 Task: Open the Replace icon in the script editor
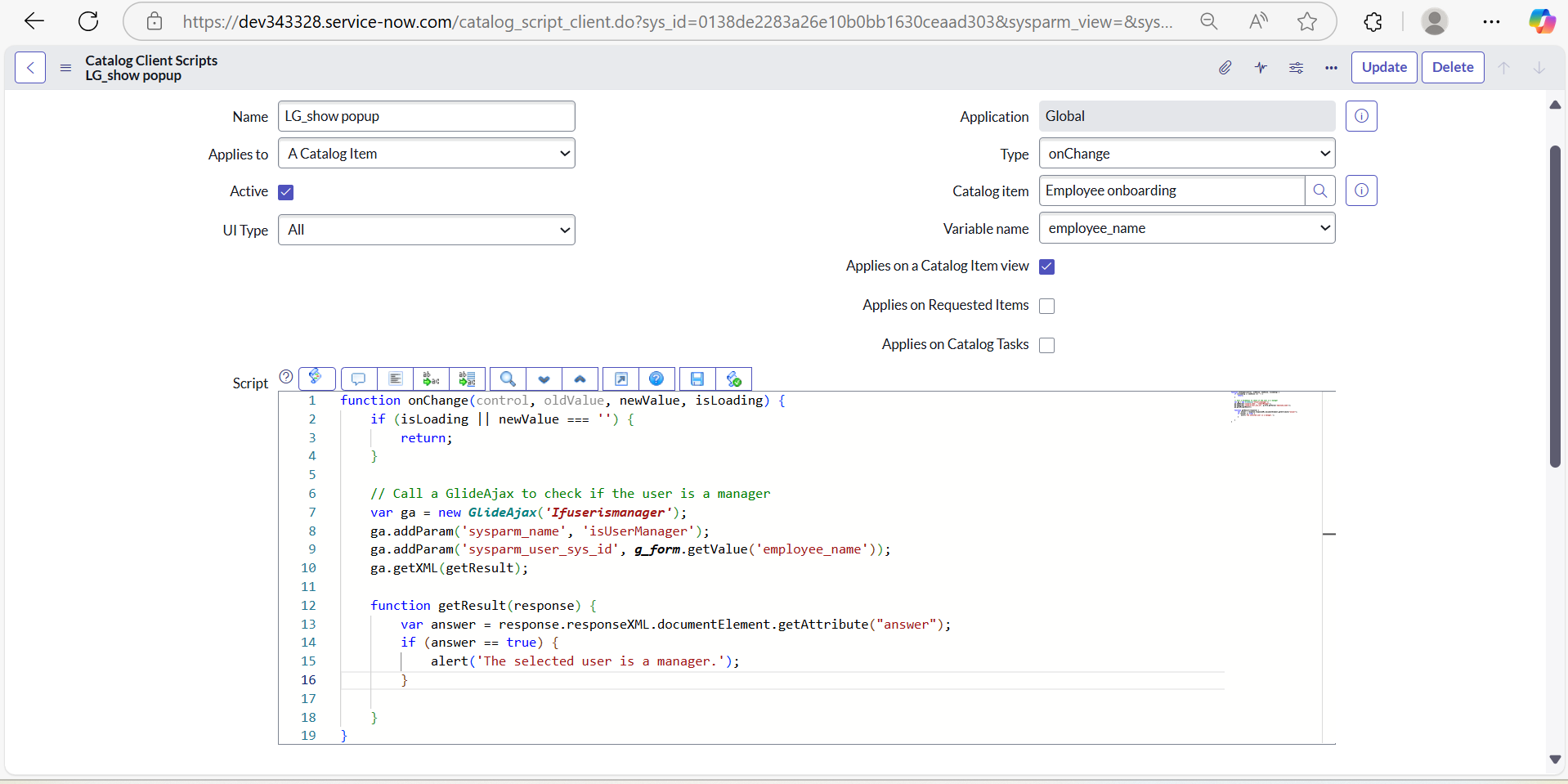(x=431, y=379)
